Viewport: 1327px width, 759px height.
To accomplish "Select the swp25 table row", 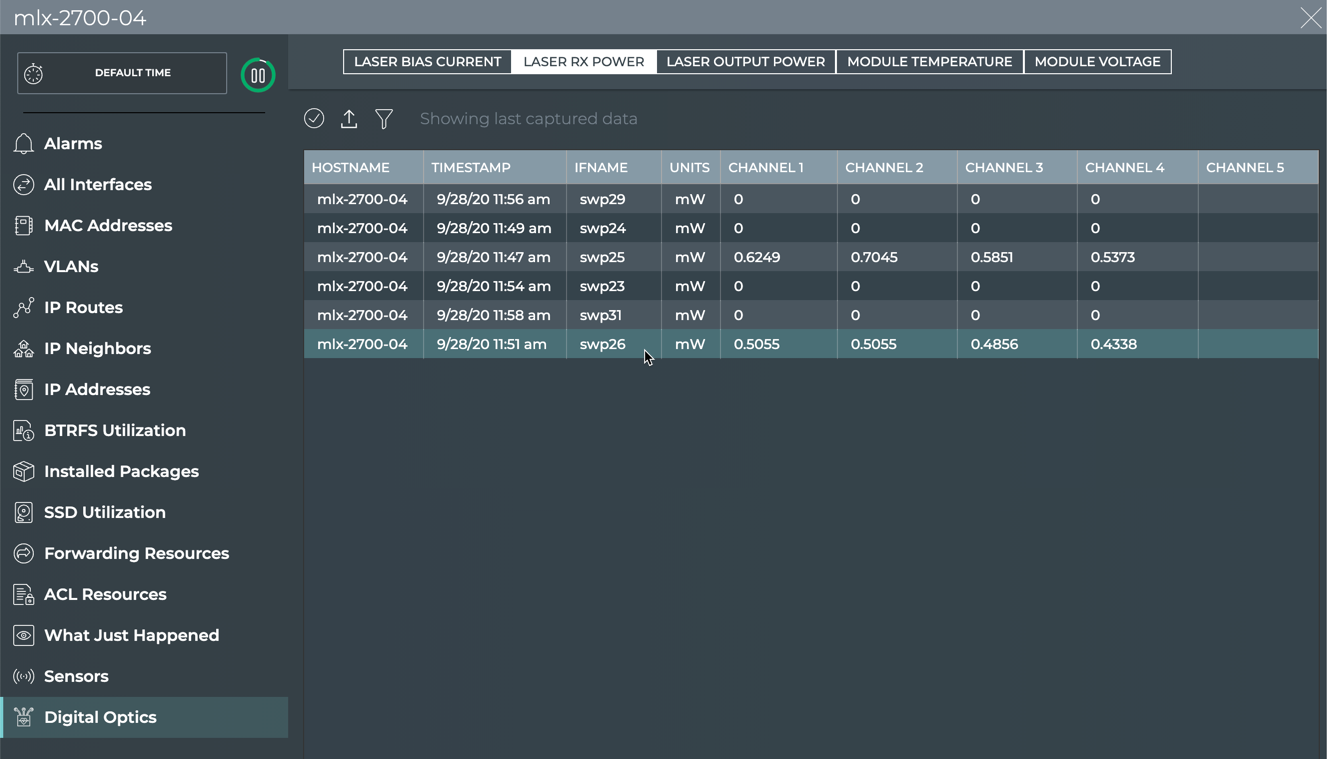I will tap(602, 257).
